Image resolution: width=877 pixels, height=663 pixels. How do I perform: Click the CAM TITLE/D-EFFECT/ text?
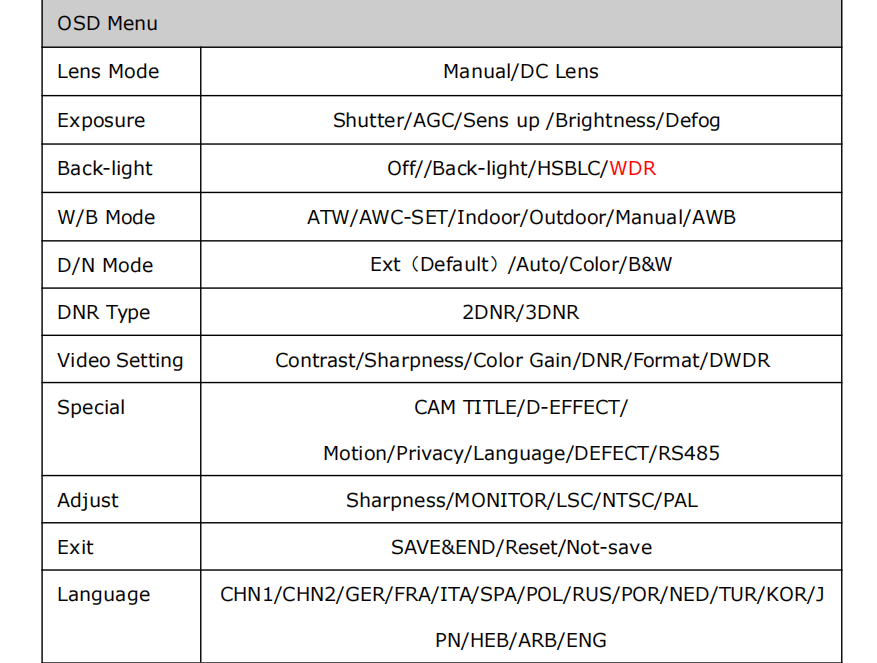[520, 408]
